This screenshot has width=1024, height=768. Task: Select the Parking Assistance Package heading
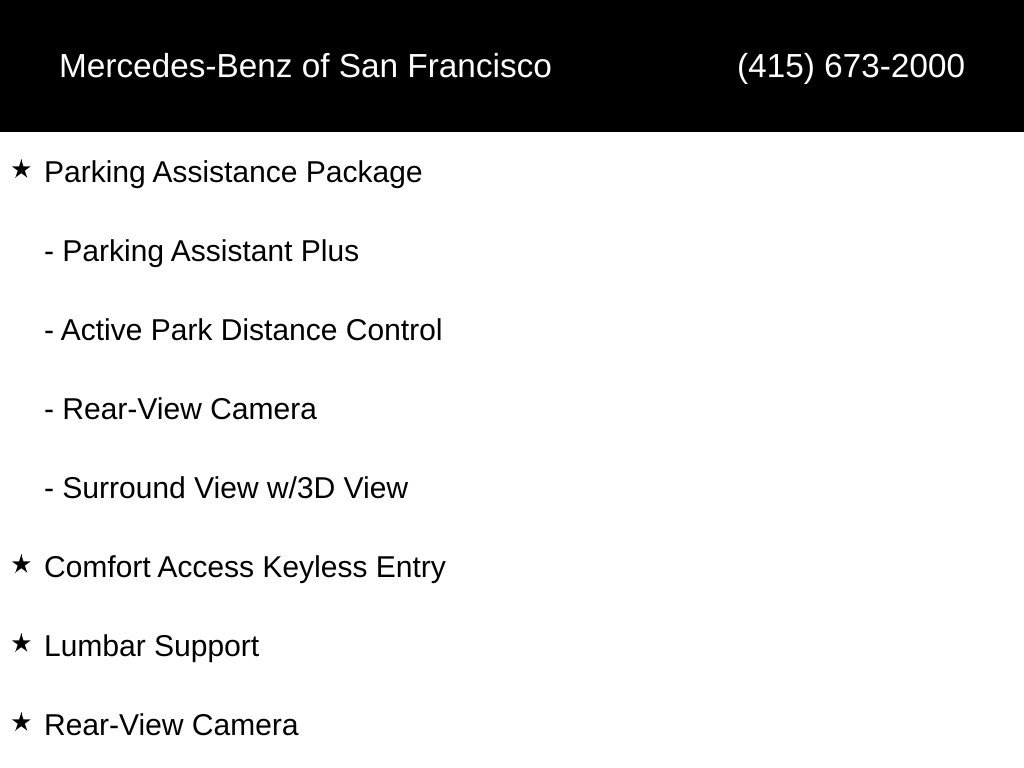(x=233, y=173)
